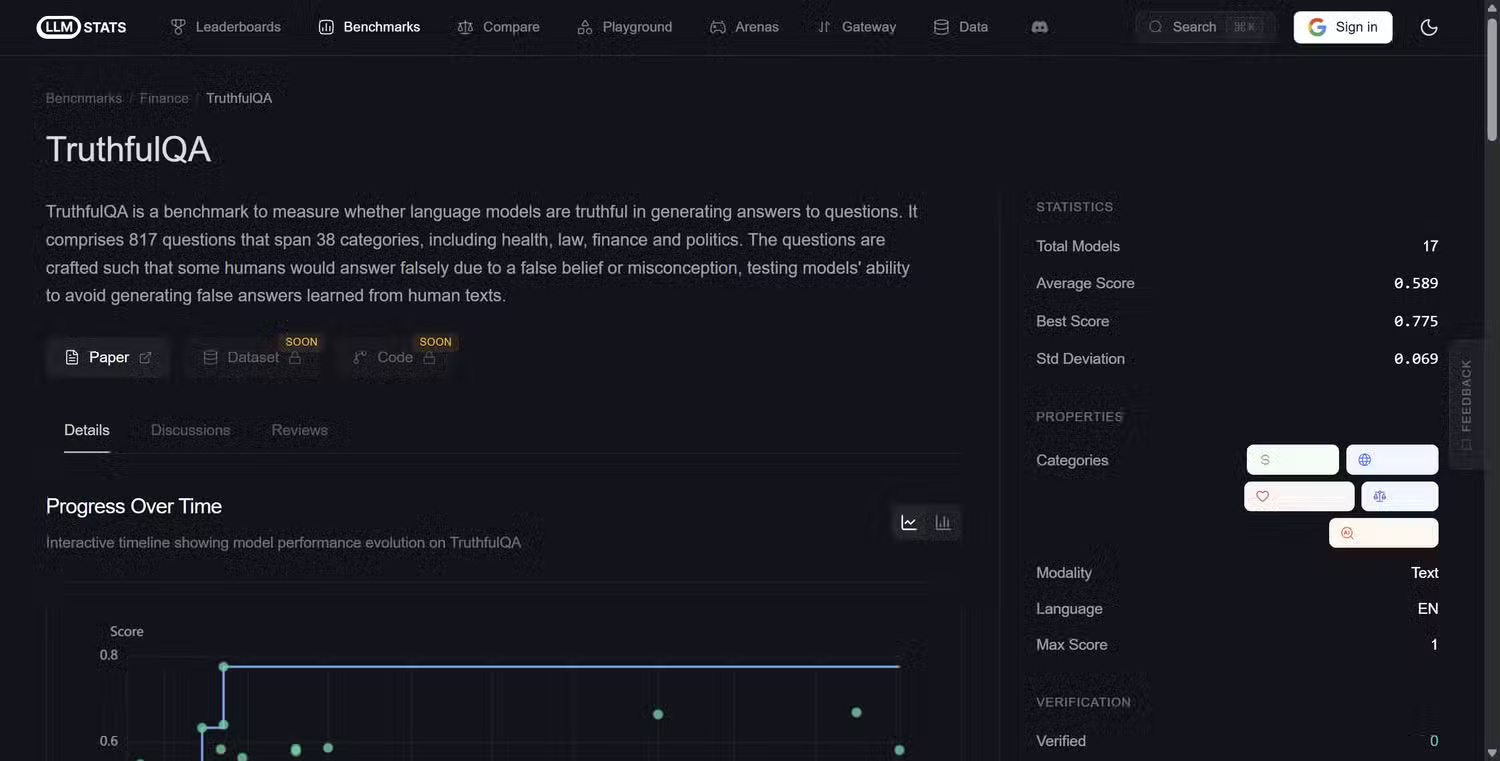Click the law scales category badge

(1399, 496)
